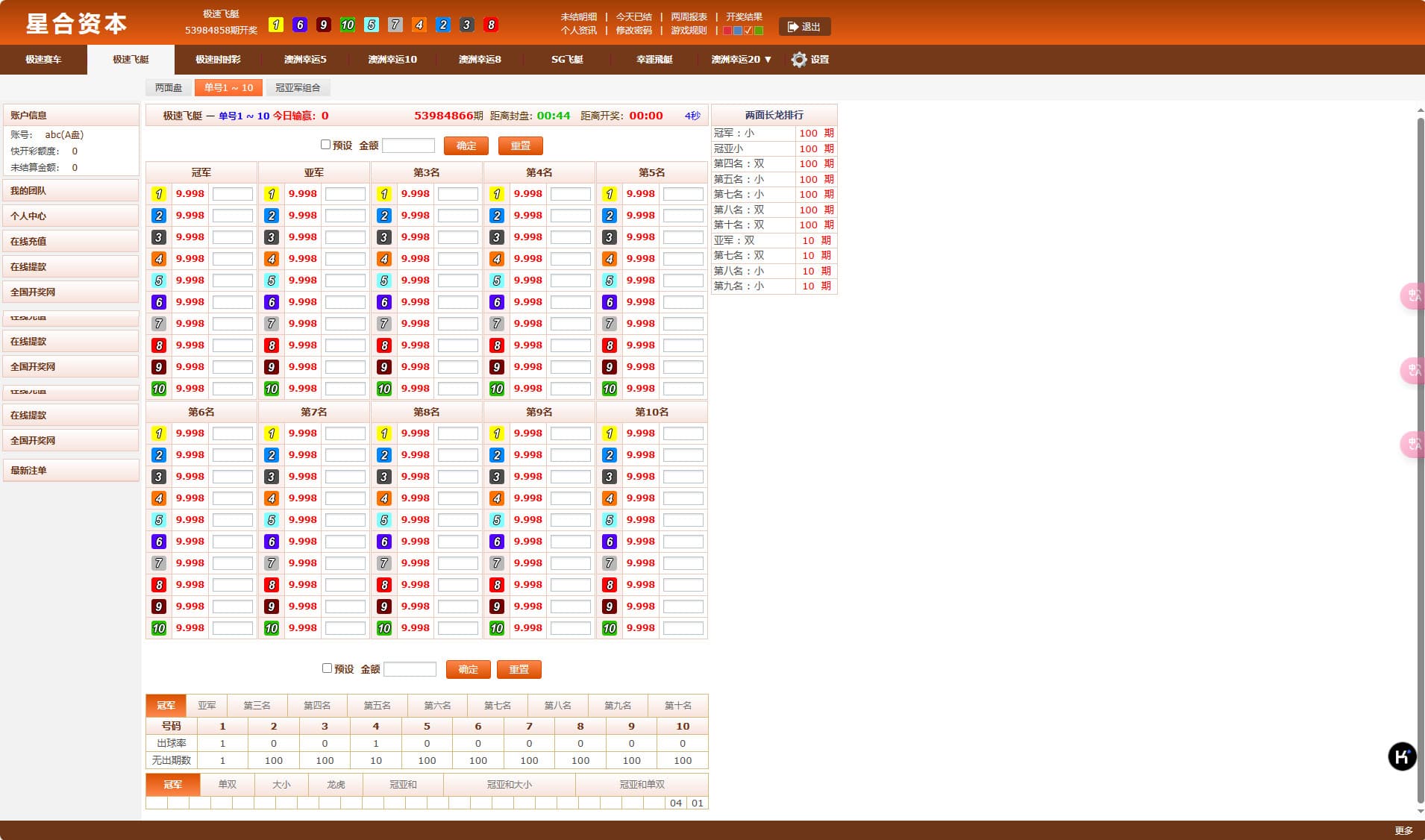Click yellow number 1 ball in draw results header
Viewport: 1425px width, 840px height.
(x=276, y=25)
